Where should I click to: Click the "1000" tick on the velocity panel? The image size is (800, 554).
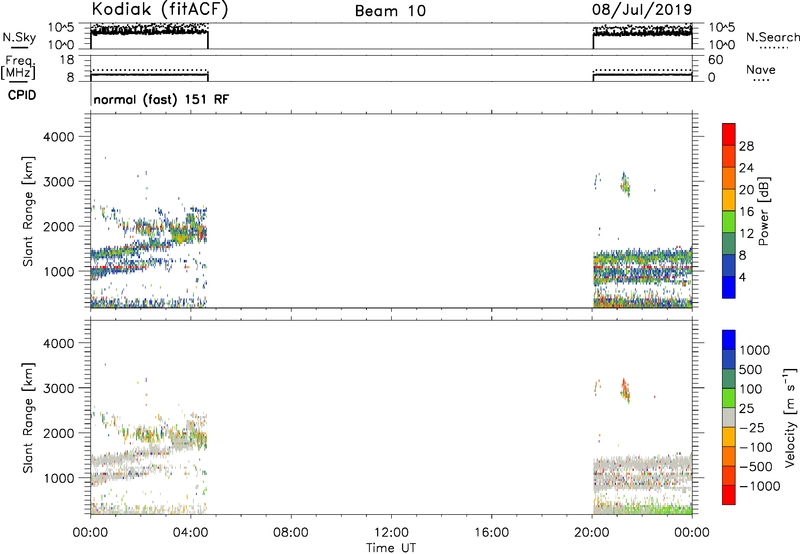(58, 478)
